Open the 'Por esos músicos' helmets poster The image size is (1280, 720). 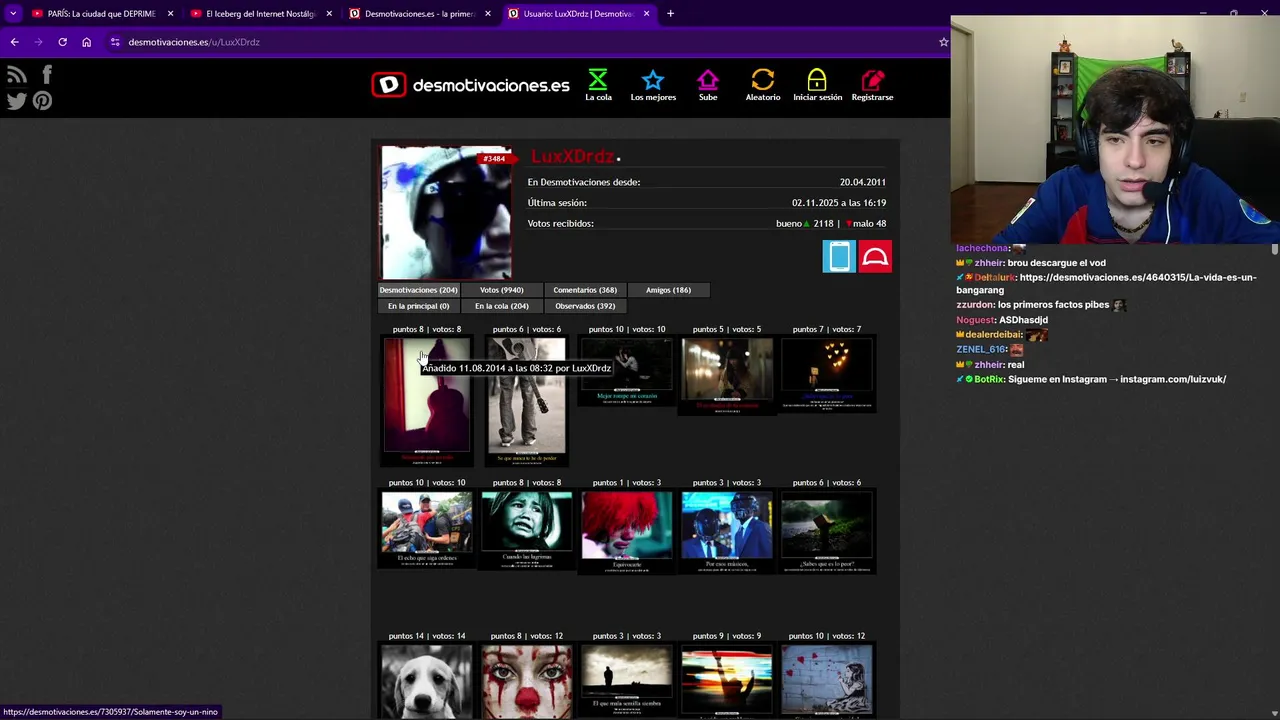[x=727, y=532]
